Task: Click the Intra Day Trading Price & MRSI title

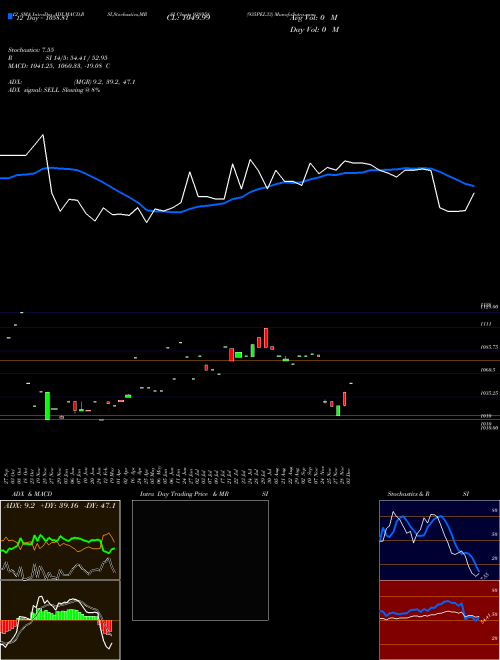Action: pos(204,494)
